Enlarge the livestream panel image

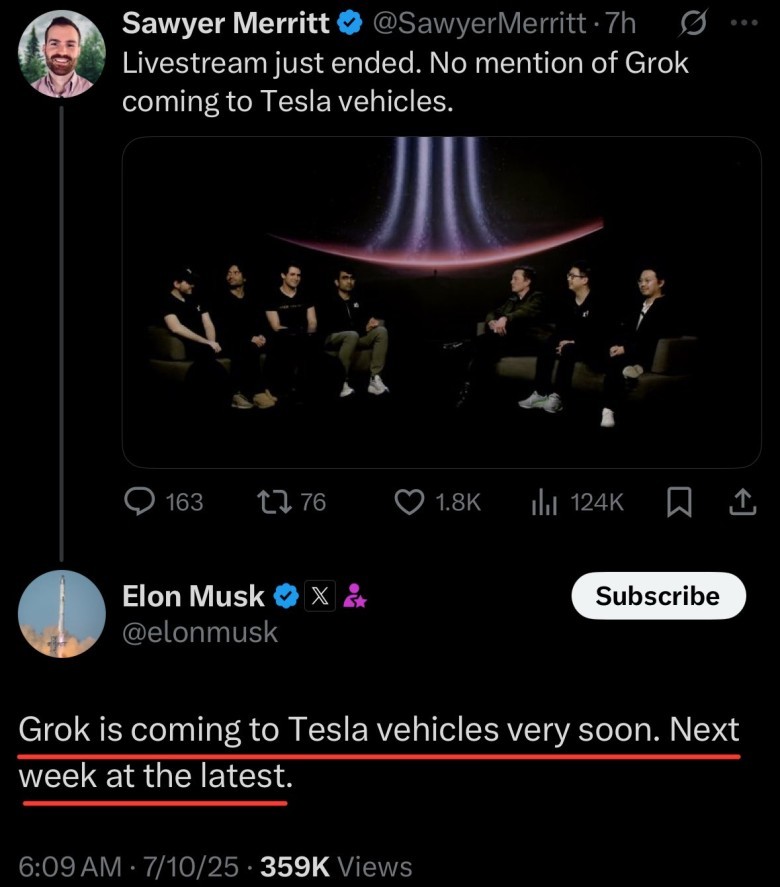(x=441, y=302)
